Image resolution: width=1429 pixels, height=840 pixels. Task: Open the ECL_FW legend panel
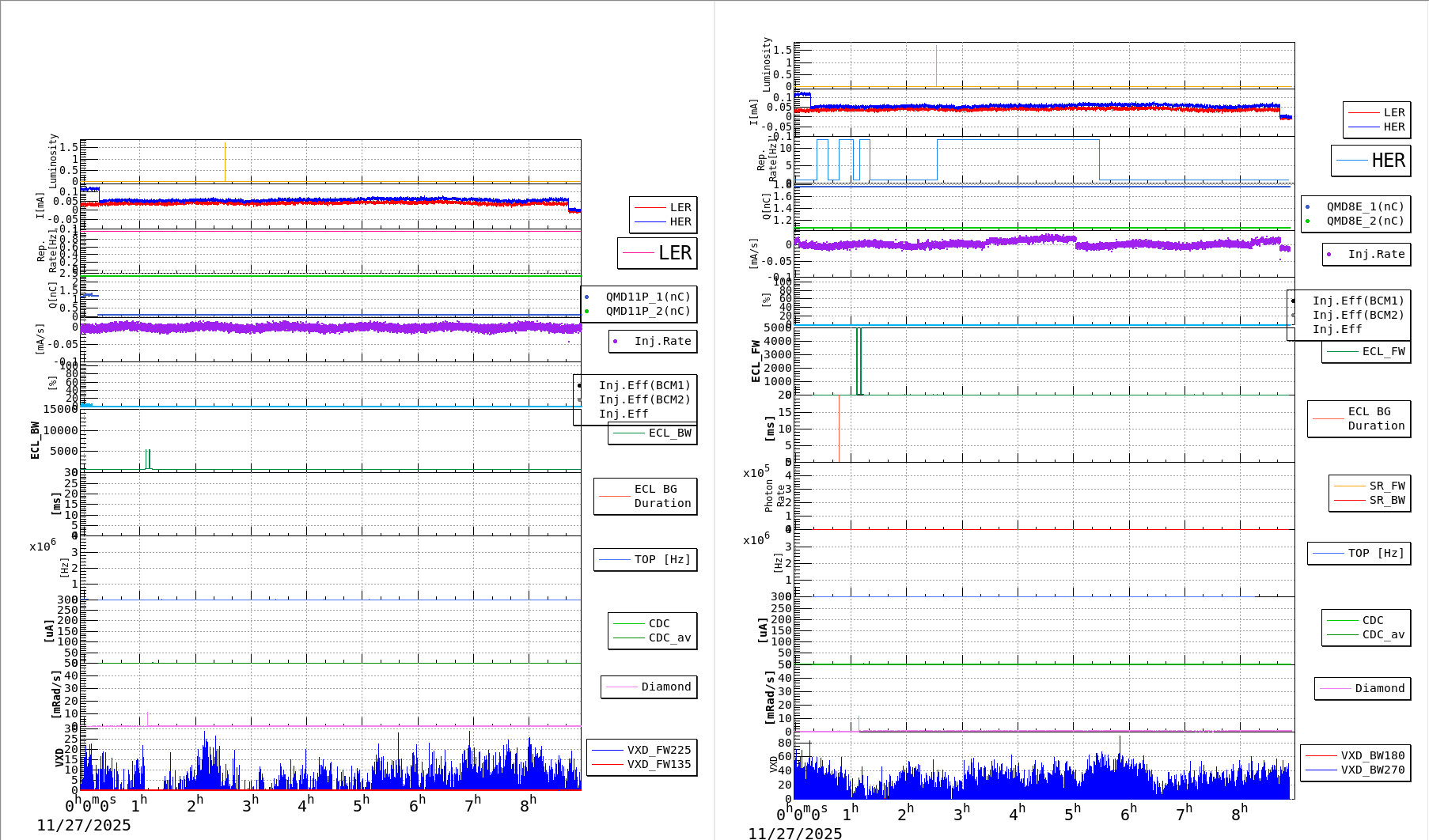coord(1364,351)
